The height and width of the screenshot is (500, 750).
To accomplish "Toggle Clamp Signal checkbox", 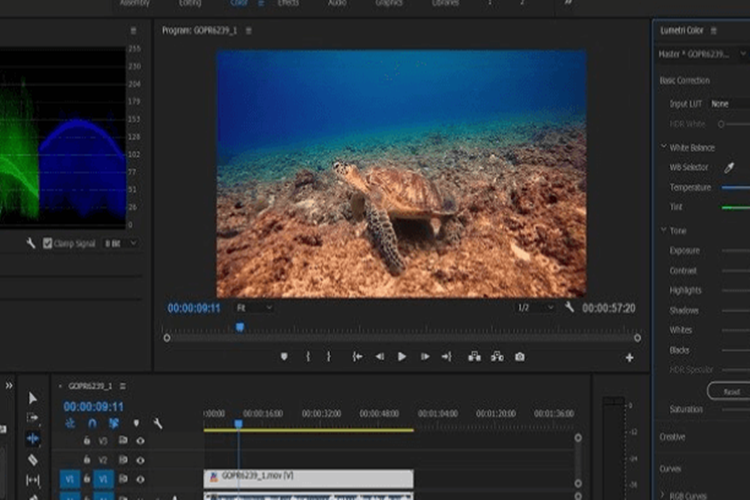I will point(47,244).
